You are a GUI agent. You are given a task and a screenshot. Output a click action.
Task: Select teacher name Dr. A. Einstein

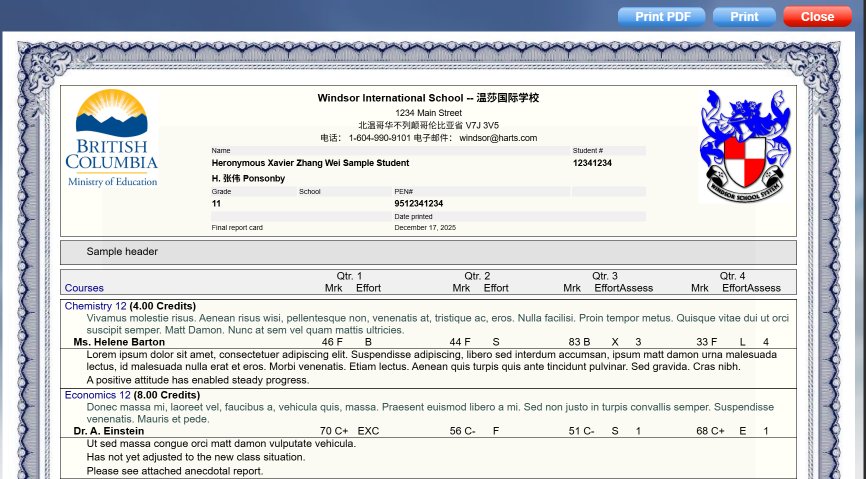point(111,431)
